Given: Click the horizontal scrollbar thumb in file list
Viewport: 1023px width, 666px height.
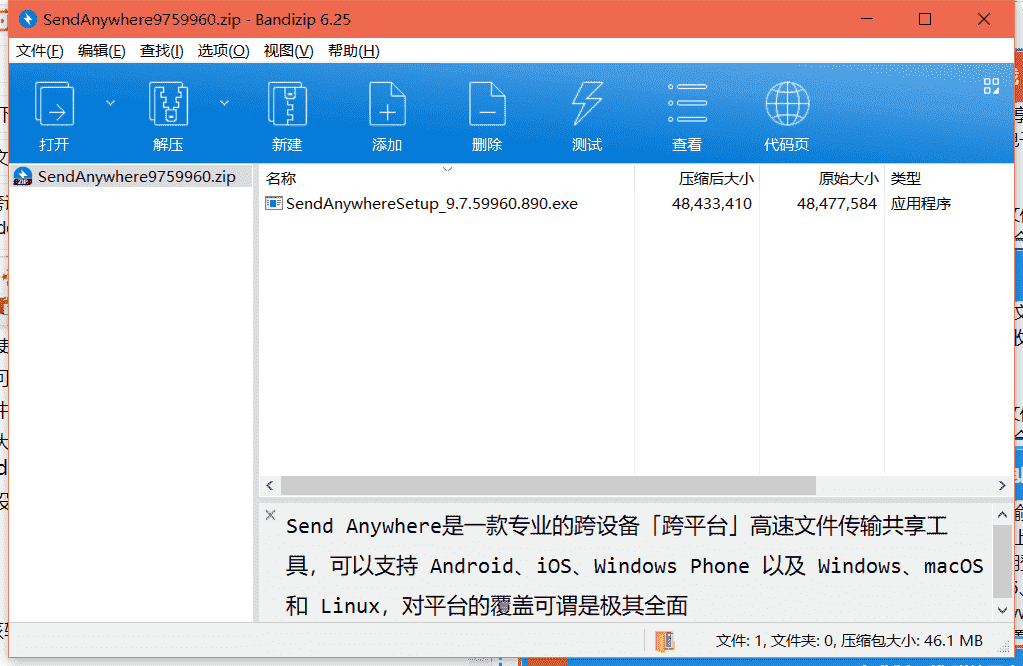Looking at the screenshot, I should click(548, 485).
